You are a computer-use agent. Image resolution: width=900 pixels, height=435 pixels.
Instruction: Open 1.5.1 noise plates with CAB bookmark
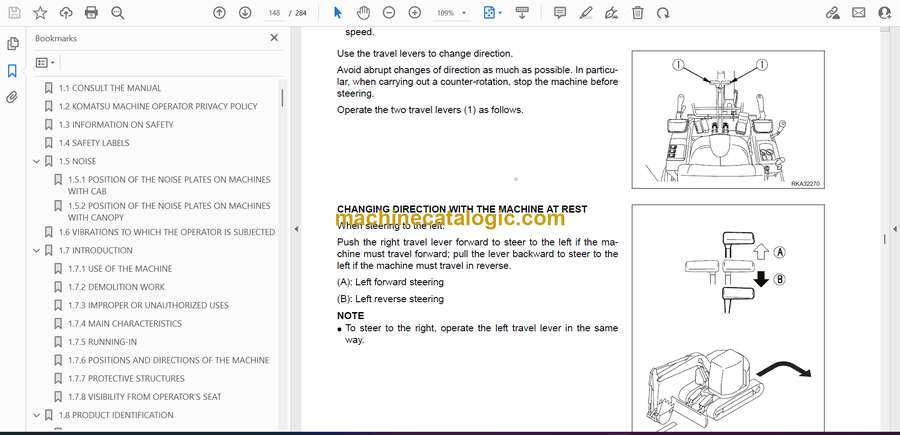tap(169, 185)
